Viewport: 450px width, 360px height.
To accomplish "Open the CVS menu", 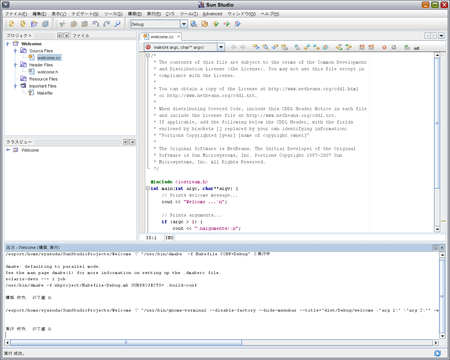I will [170, 14].
